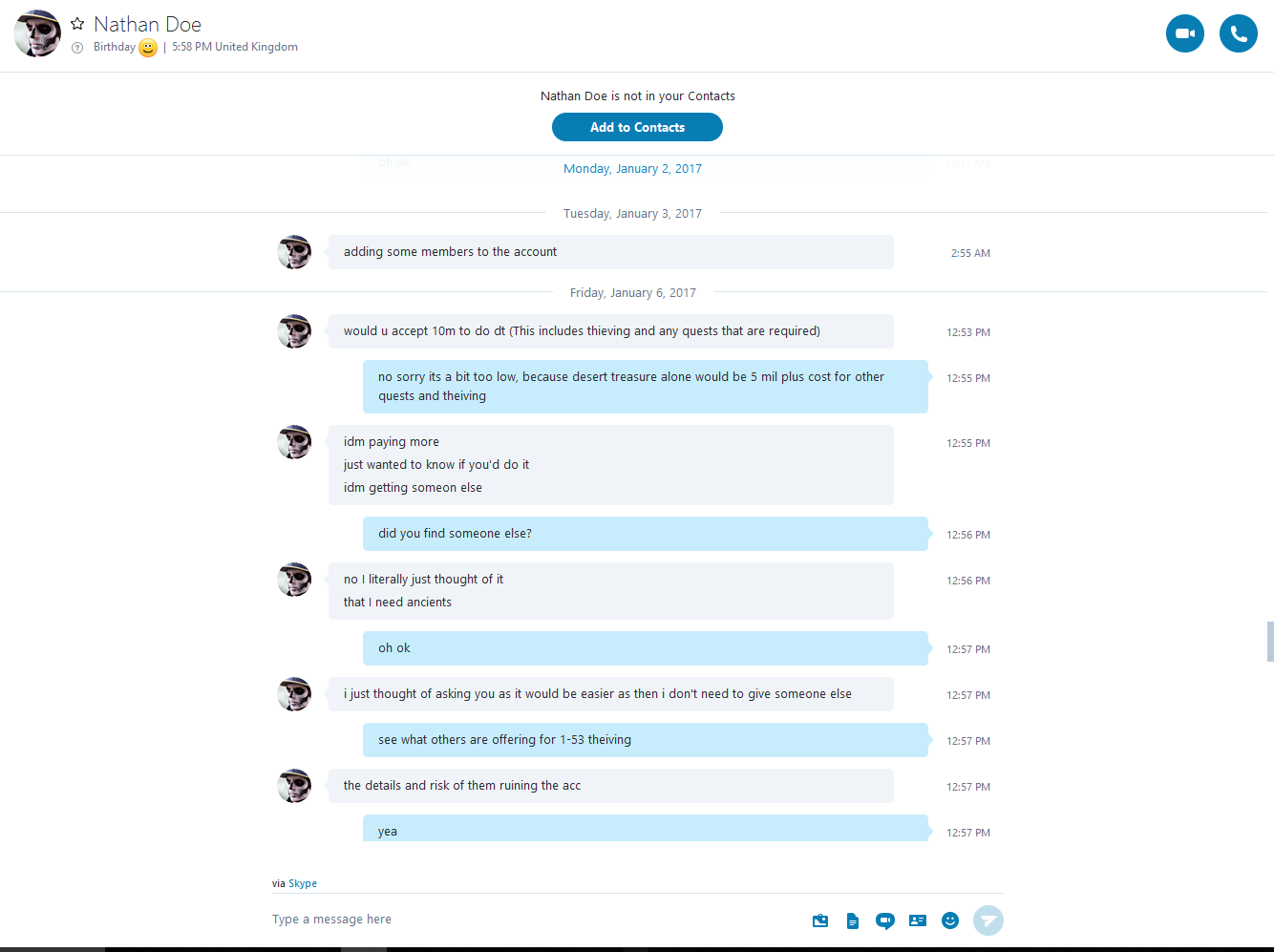Viewport: 1274px width, 952px height.
Task: Click the birthday smiley emoji in the header
Action: pyautogui.click(x=148, y=47)
